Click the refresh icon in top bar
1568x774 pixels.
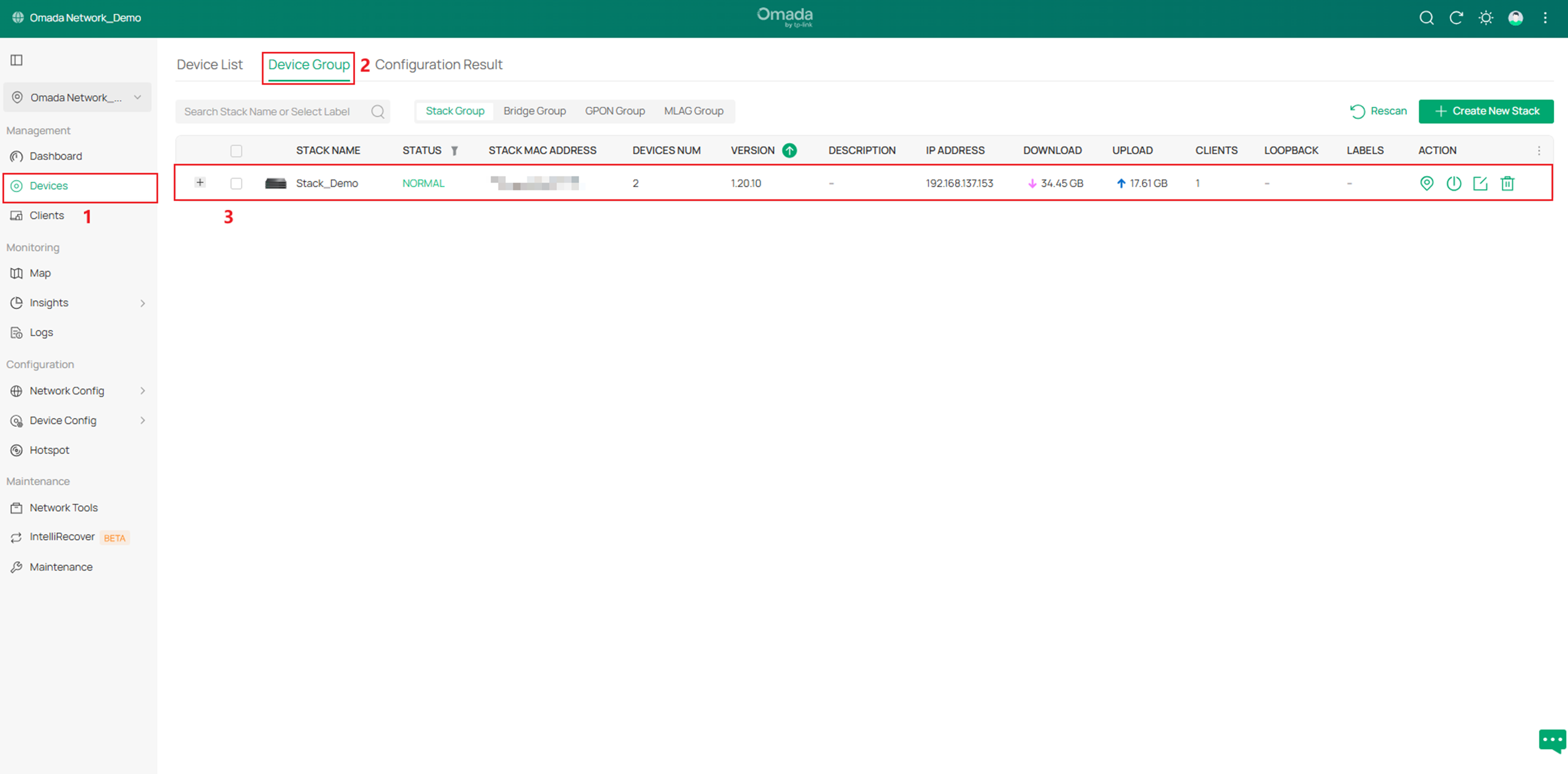(x=1456, y=17)
